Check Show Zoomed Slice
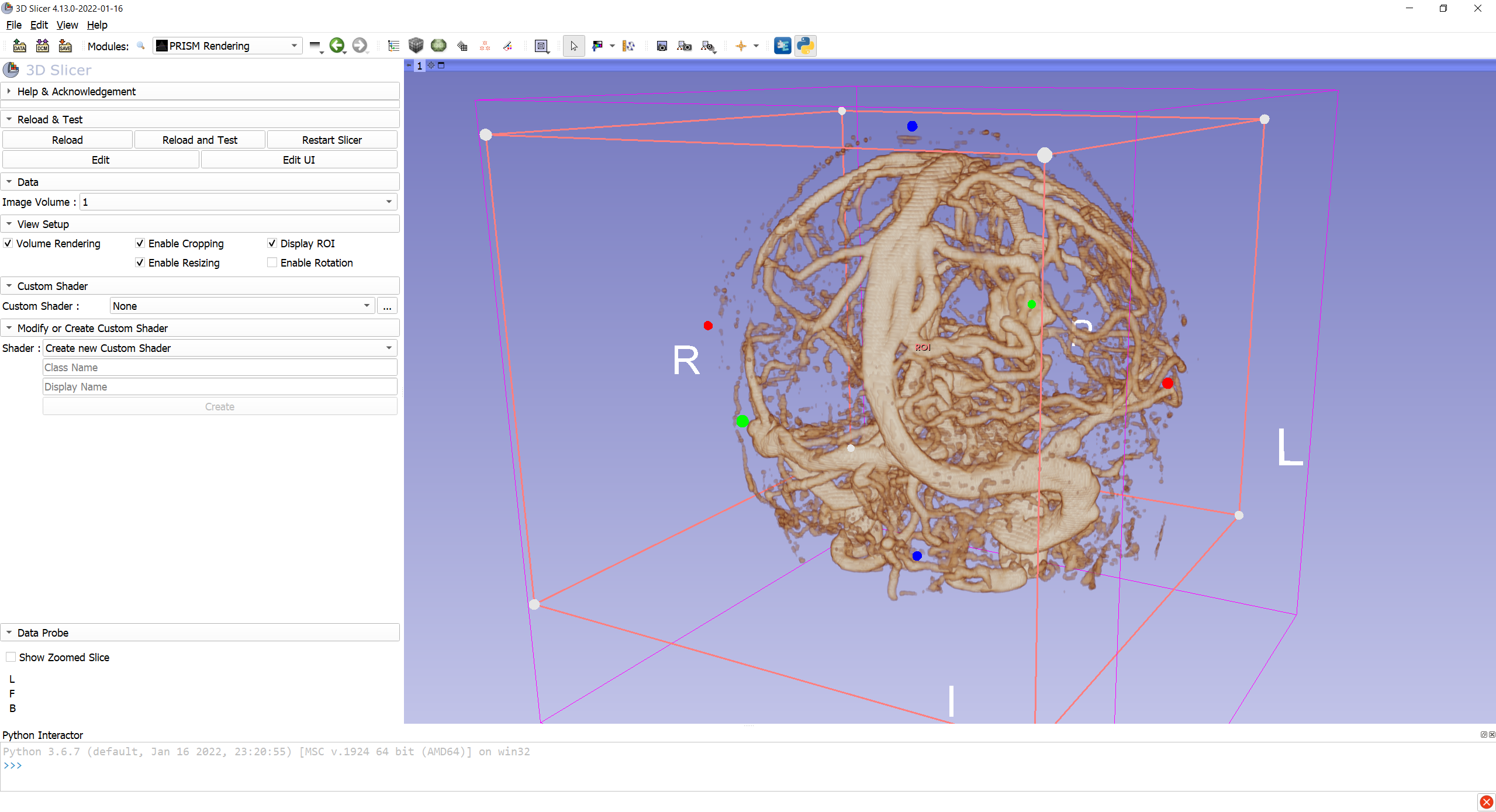This screenshot has height=812, width=1496. [x=11, y=656]
